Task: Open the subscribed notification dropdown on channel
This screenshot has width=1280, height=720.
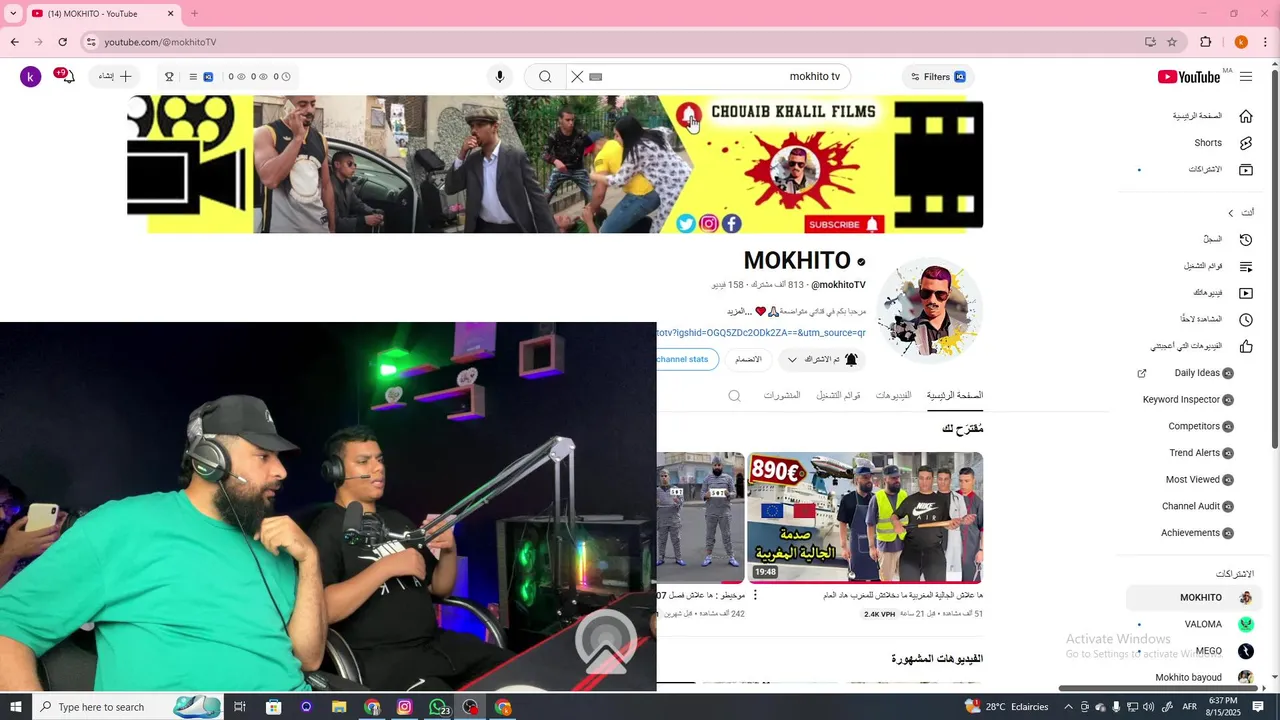Action: coord(821,359)
